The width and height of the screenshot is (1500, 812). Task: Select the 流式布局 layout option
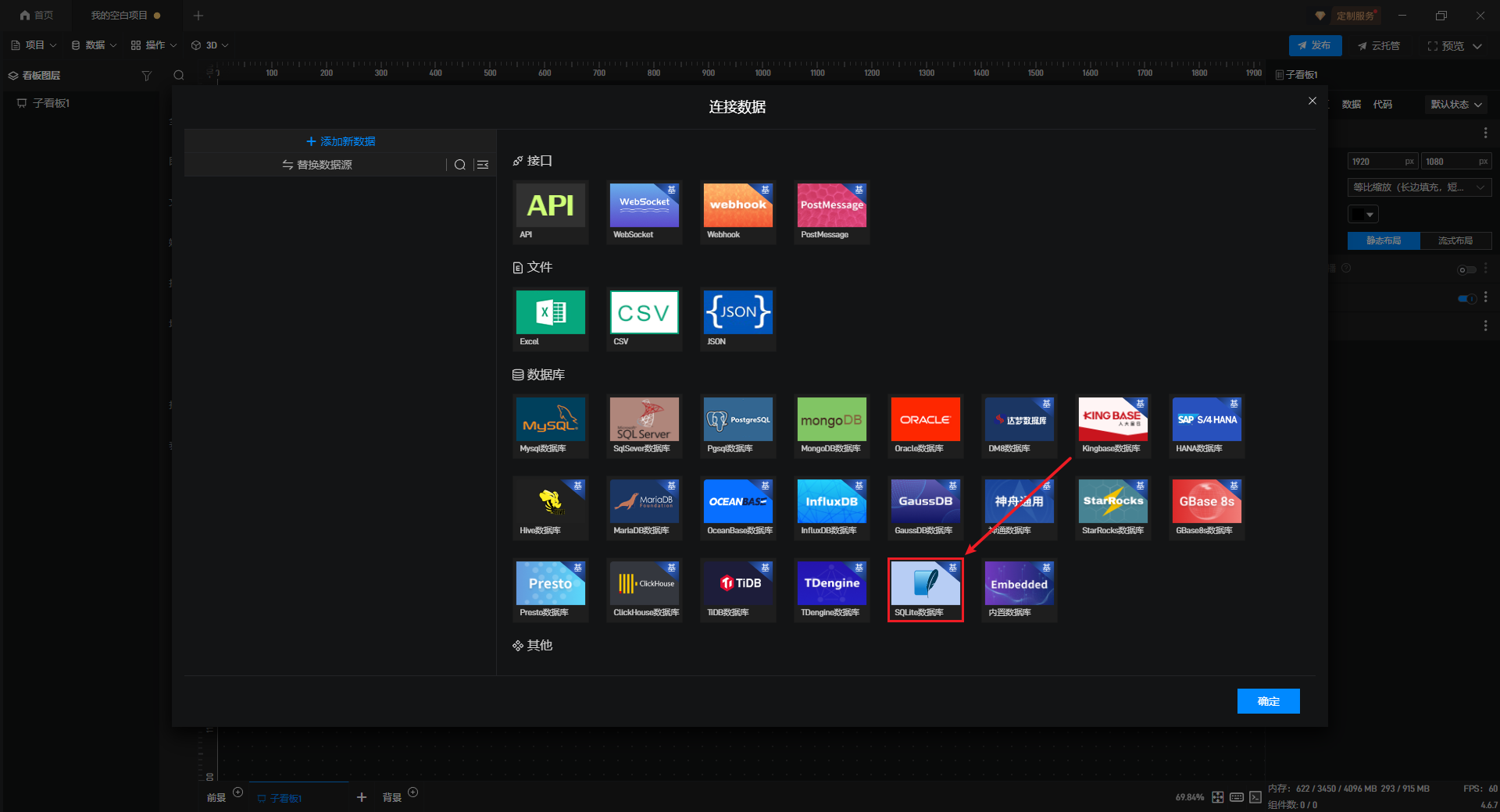tap(1455, 241)
